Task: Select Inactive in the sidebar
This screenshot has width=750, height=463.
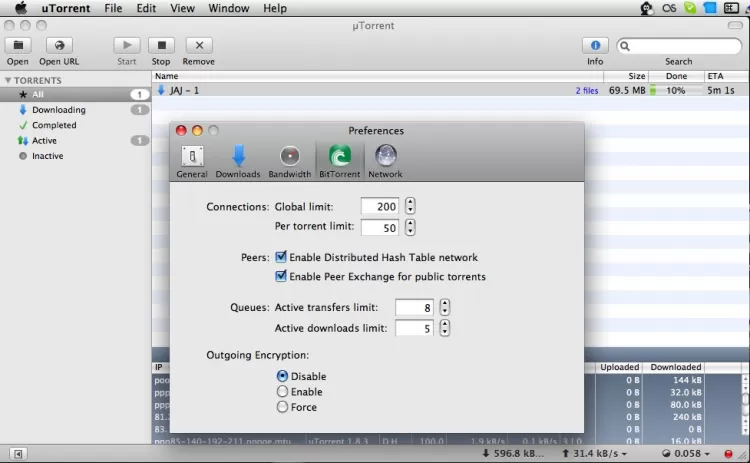Action: click(76, 155)
